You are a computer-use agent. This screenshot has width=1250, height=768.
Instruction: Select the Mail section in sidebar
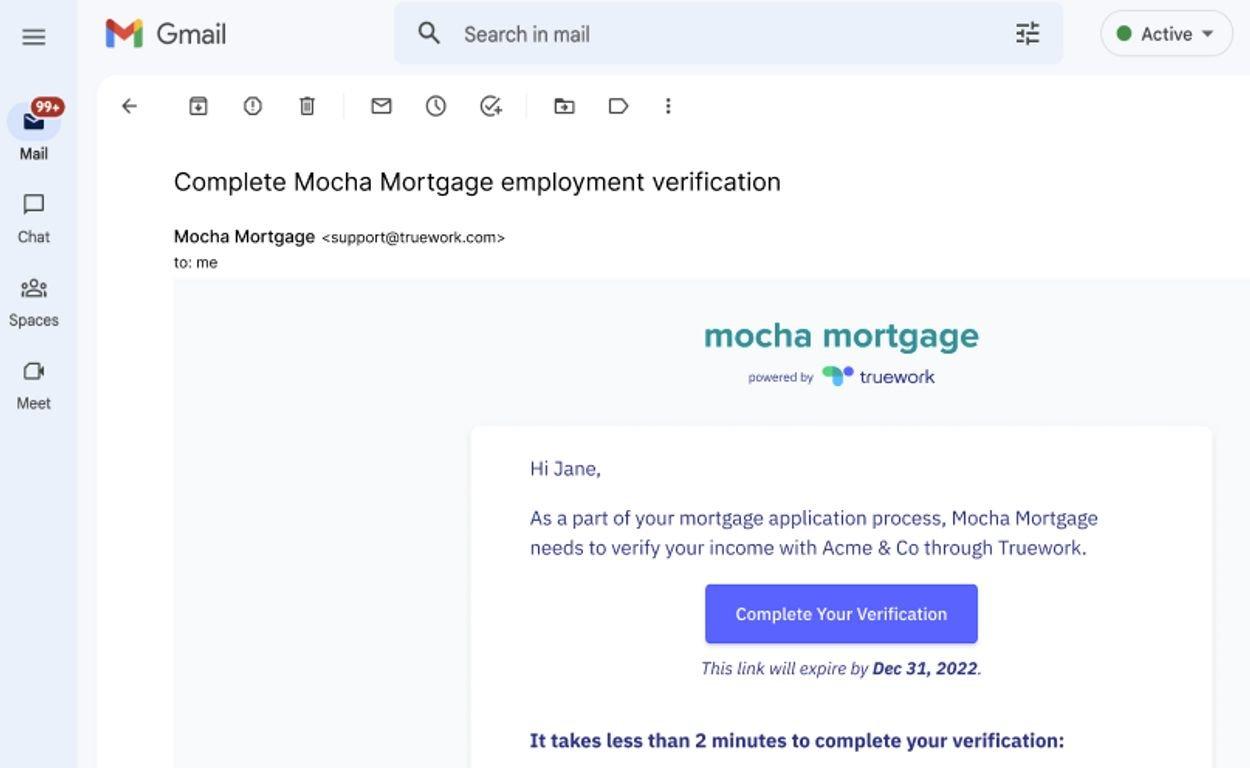pos(34,132)
